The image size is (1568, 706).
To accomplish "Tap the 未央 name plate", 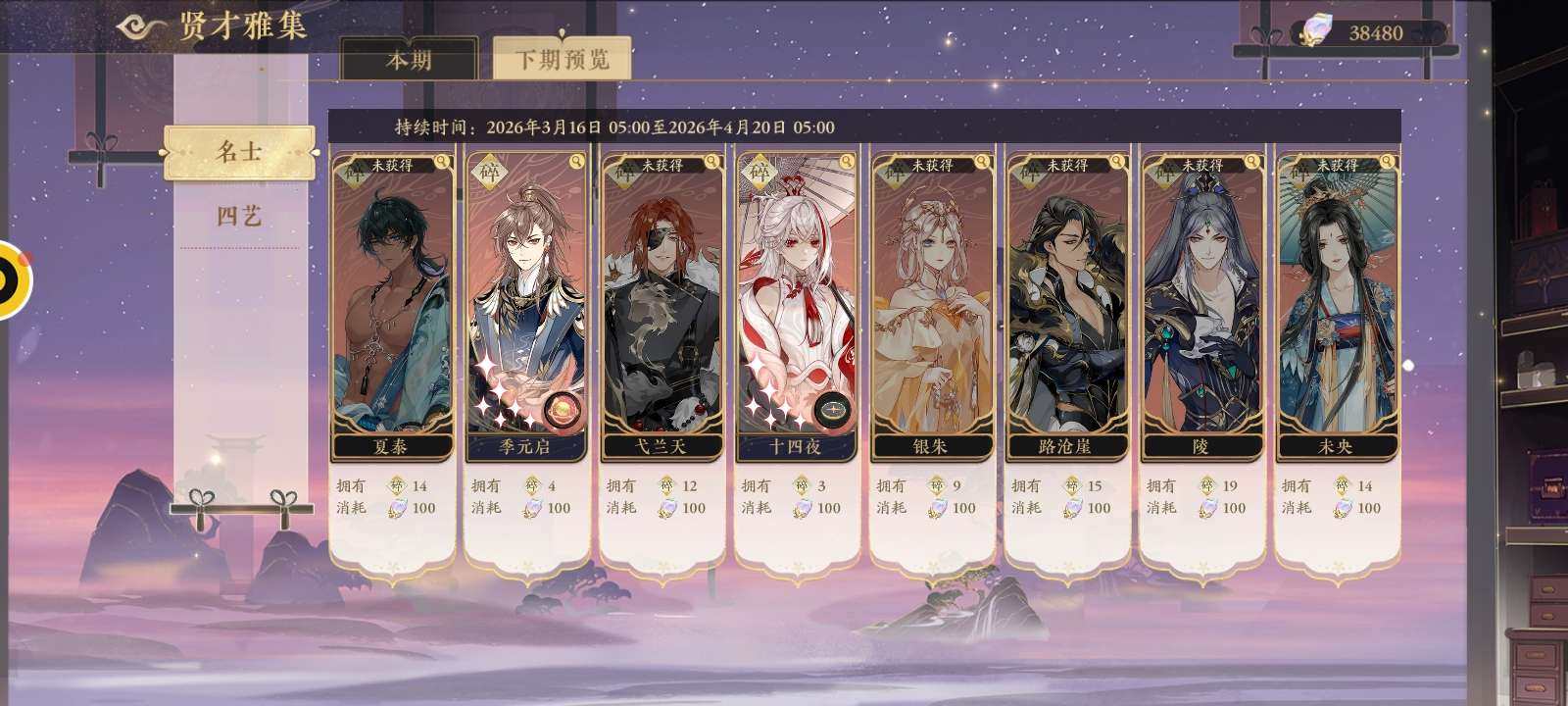I will [x=1336, y=446].
